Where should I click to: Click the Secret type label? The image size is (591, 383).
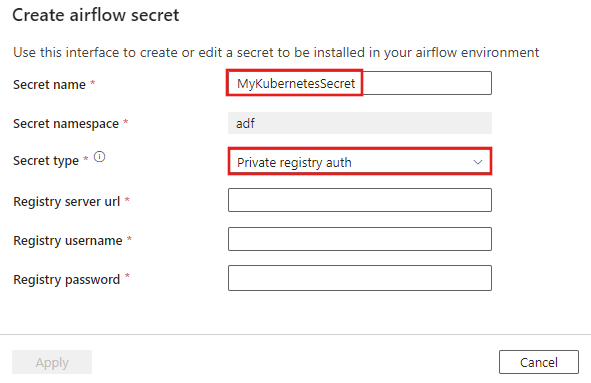[x=46, y=161]
